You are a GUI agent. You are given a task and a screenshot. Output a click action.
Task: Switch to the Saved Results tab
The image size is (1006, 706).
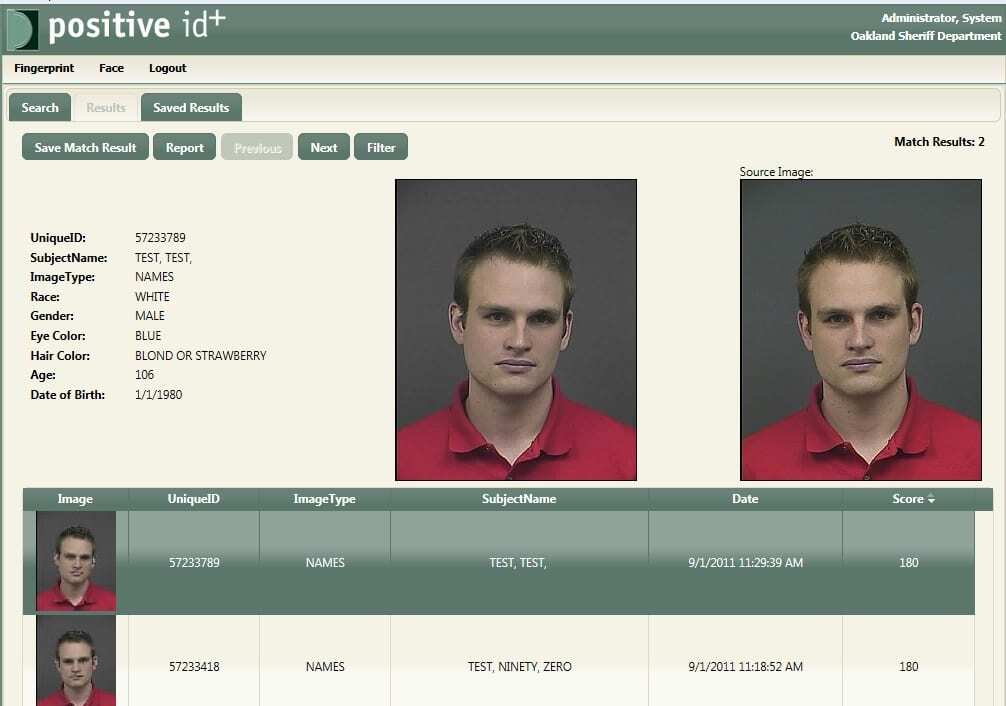pos(191,107)
